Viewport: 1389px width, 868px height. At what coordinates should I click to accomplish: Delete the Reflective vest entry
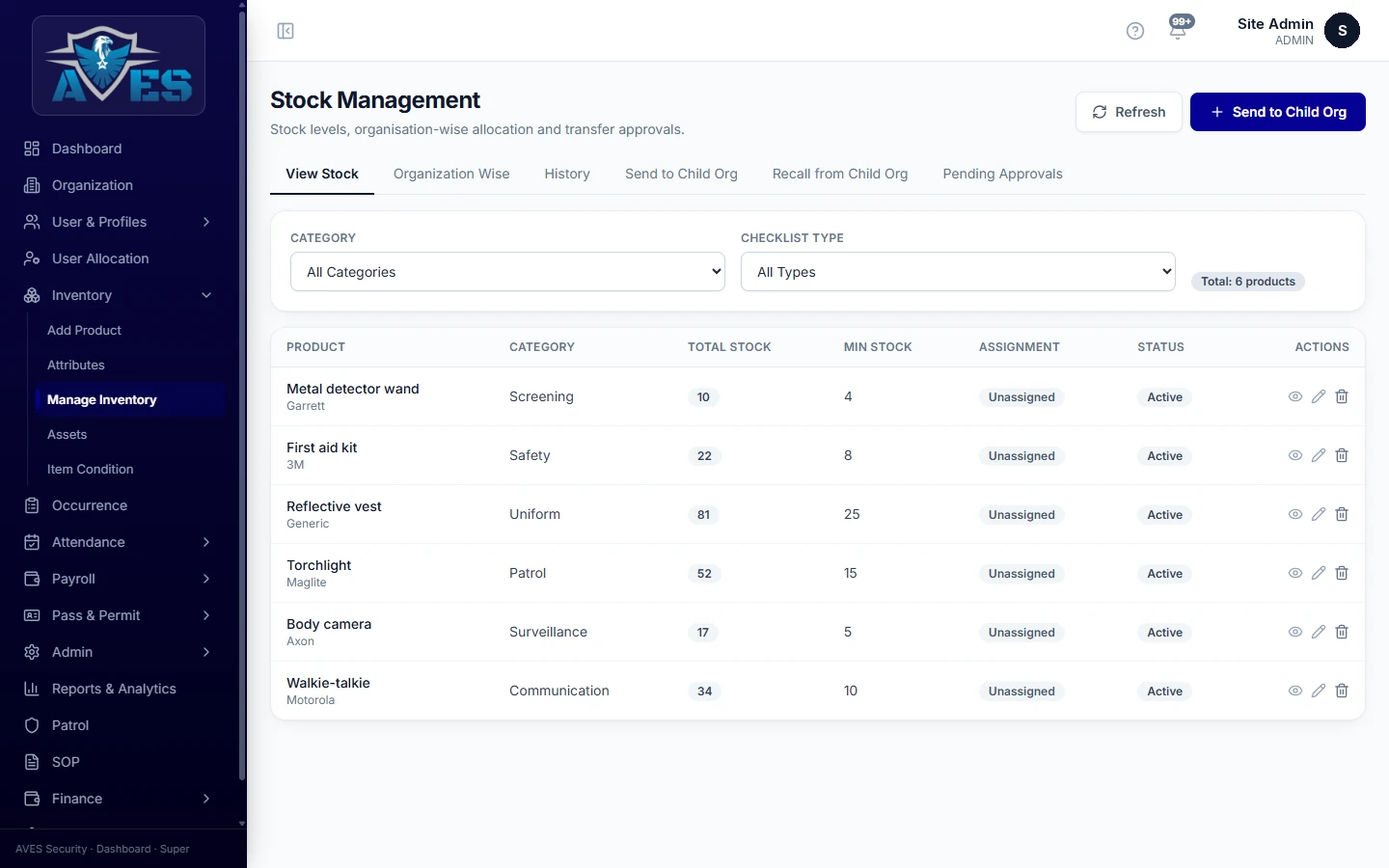tap(1342, 514)
